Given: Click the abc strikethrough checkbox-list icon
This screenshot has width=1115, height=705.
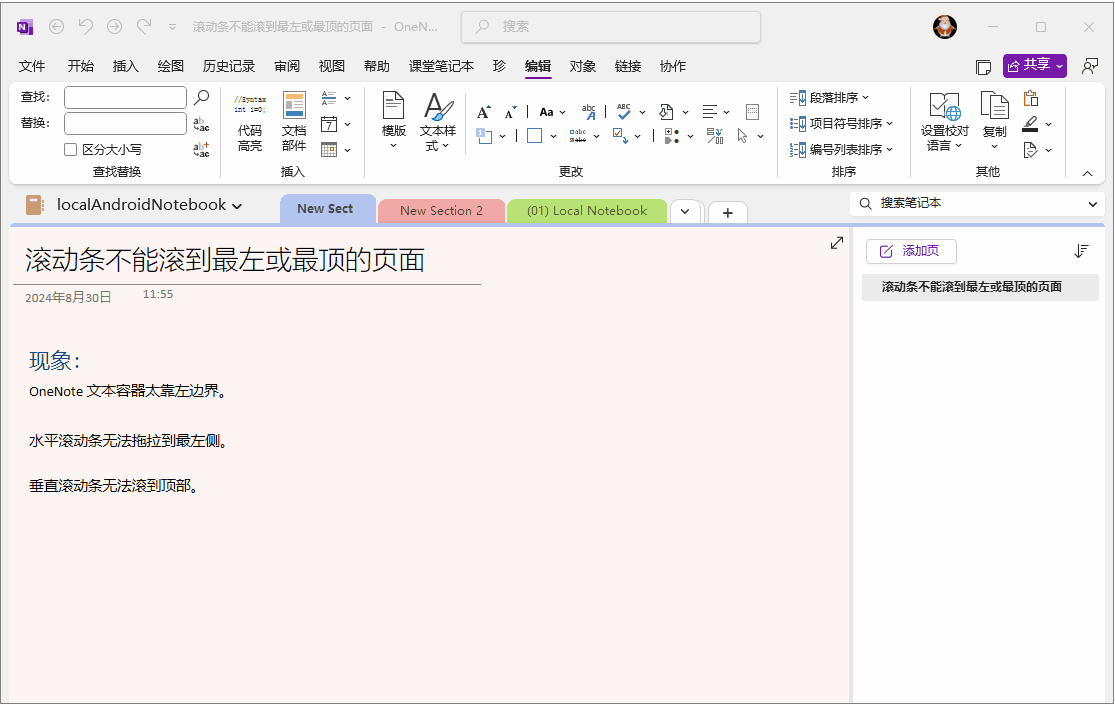Looking at the screenshot, I should [x=578, y=136].
